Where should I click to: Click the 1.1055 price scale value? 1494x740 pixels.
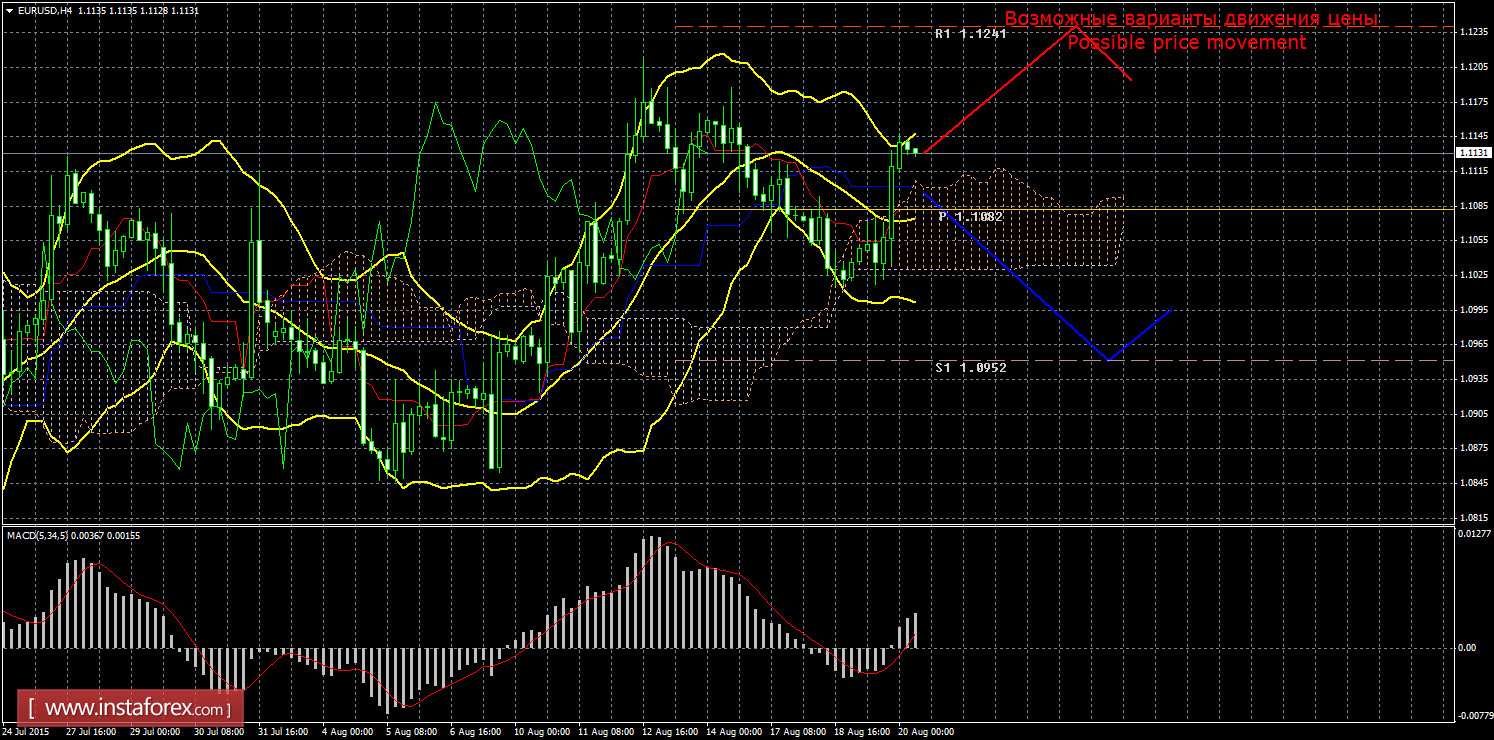tap(1472, 240)
